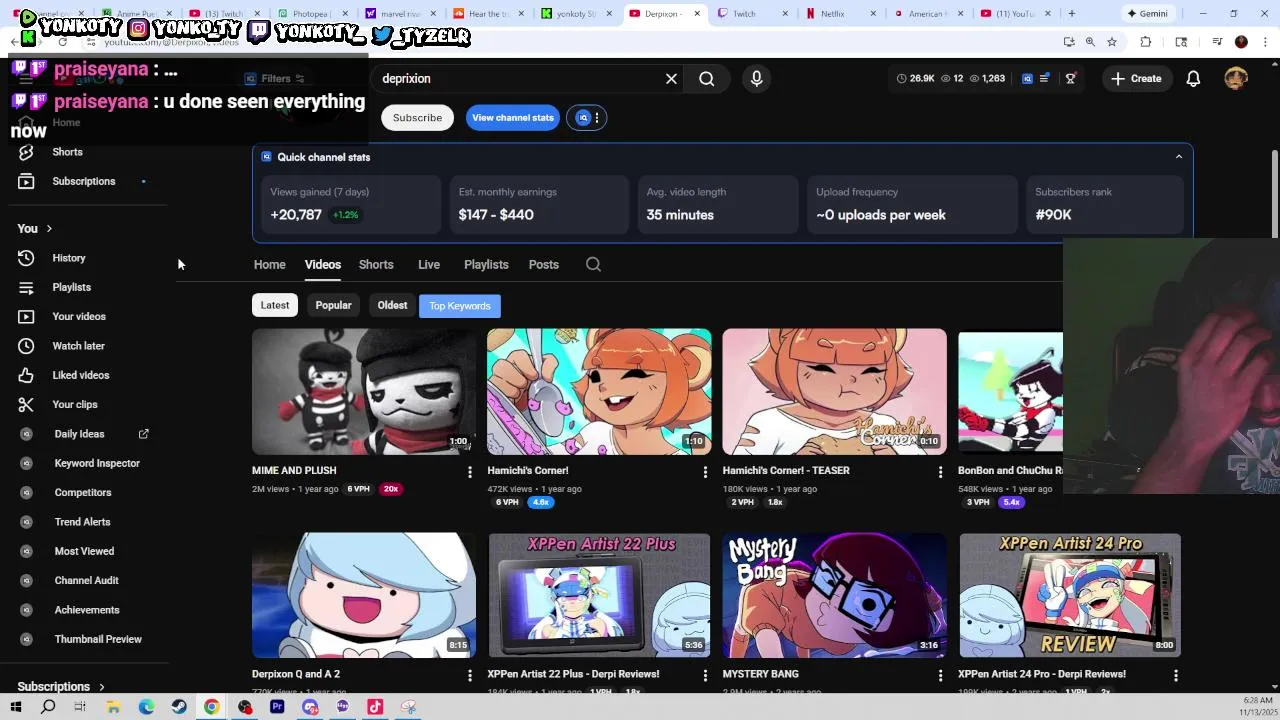Viewport: 1280px width, 720px height.
Task: Open the MYSTERY BANG video thumbnail
Action: [834, 595]
